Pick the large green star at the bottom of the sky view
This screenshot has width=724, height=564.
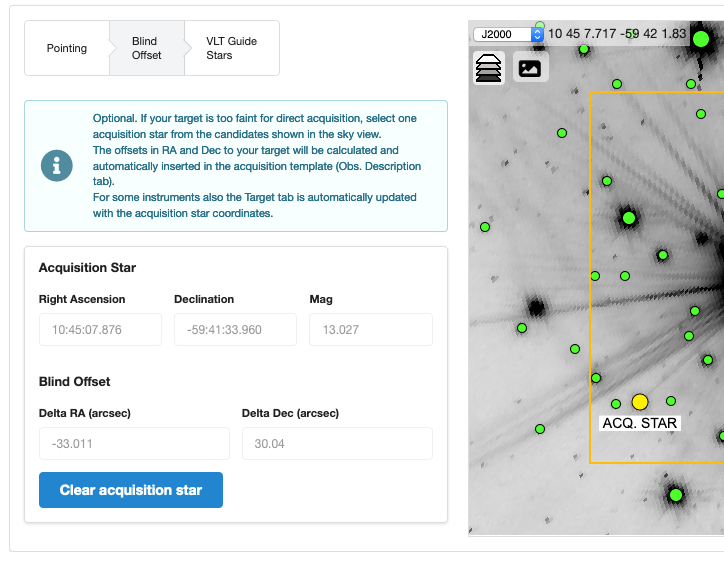pyautogui.click(x=676, y=494)
